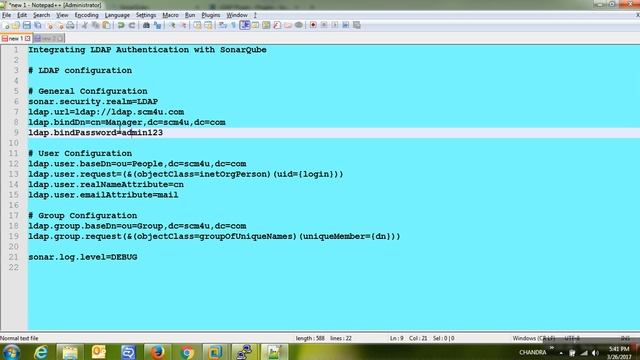Click the length : 588 status entry
This screenshot has width=640, height=360.
[310, 338]
